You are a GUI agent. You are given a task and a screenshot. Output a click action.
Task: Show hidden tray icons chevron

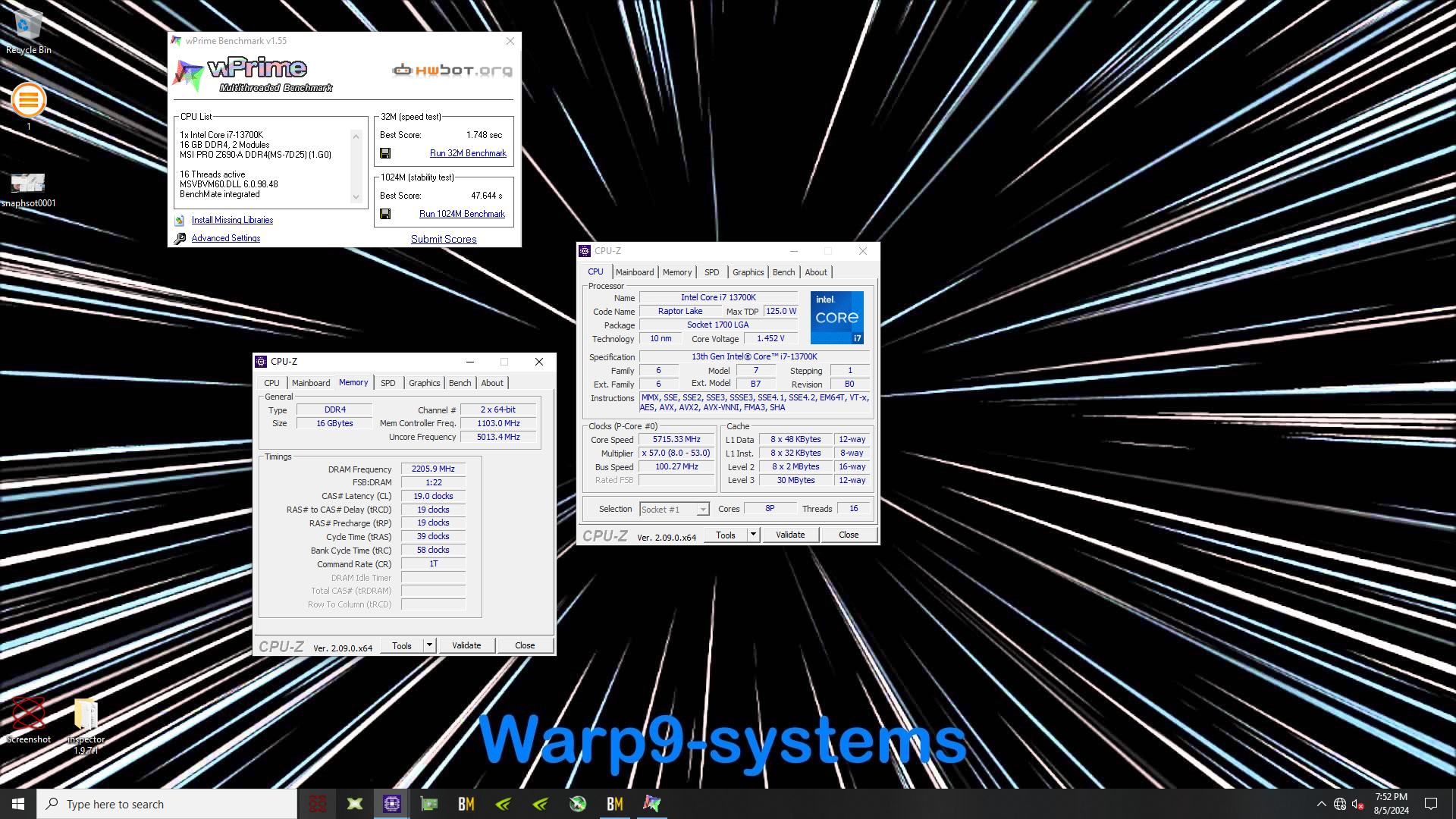pos(1322,804)
